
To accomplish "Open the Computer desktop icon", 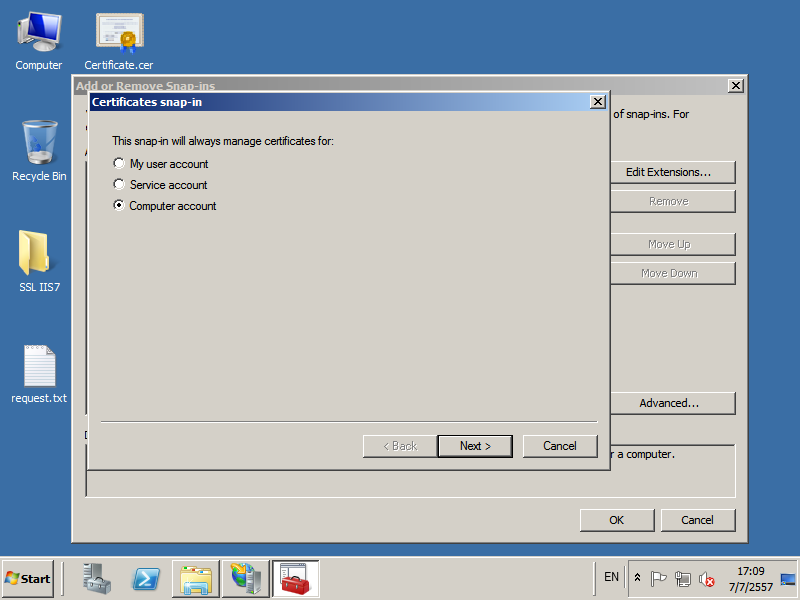I will 38,40.
